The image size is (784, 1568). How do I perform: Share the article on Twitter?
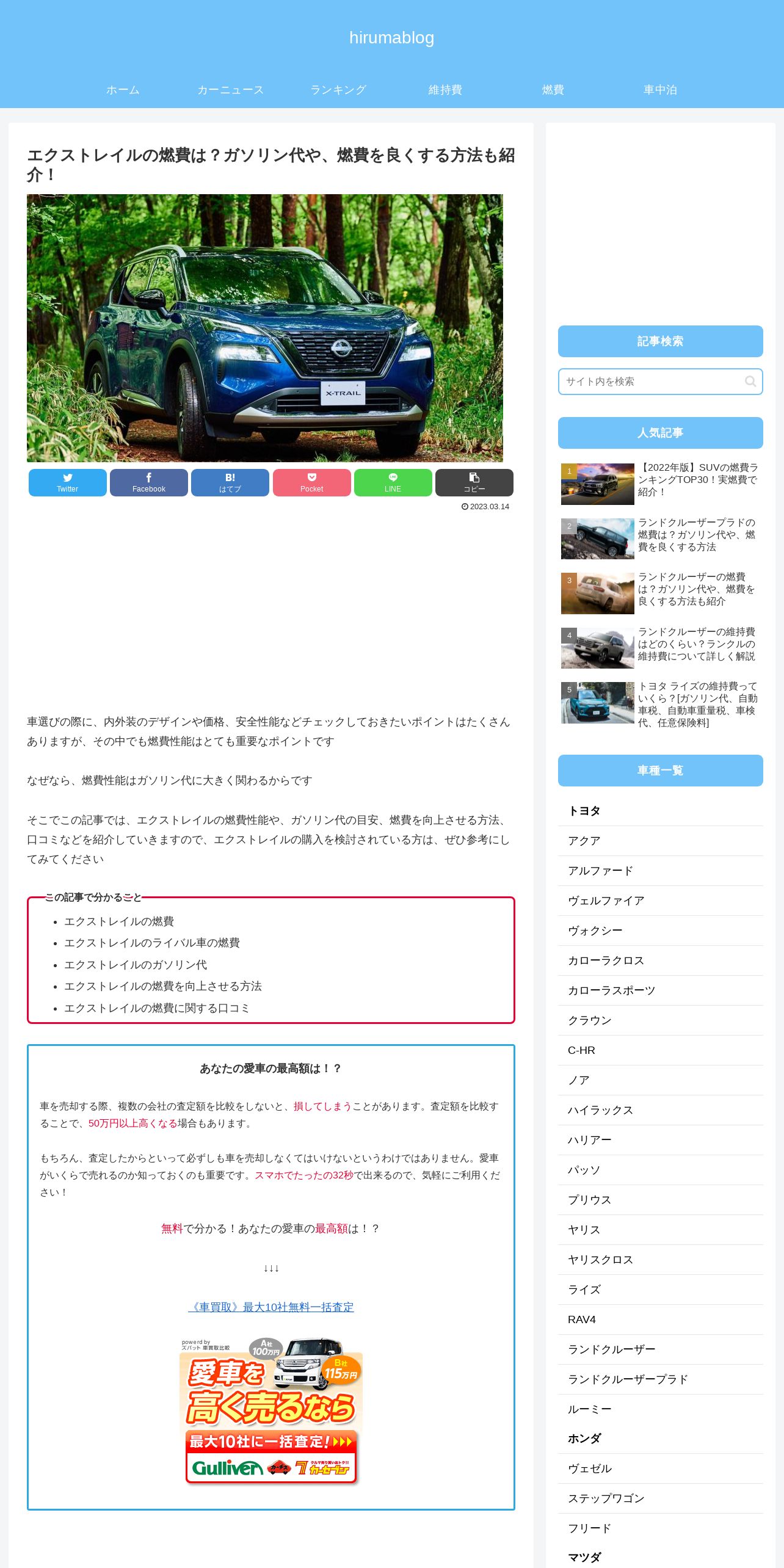tap(67, 482)
